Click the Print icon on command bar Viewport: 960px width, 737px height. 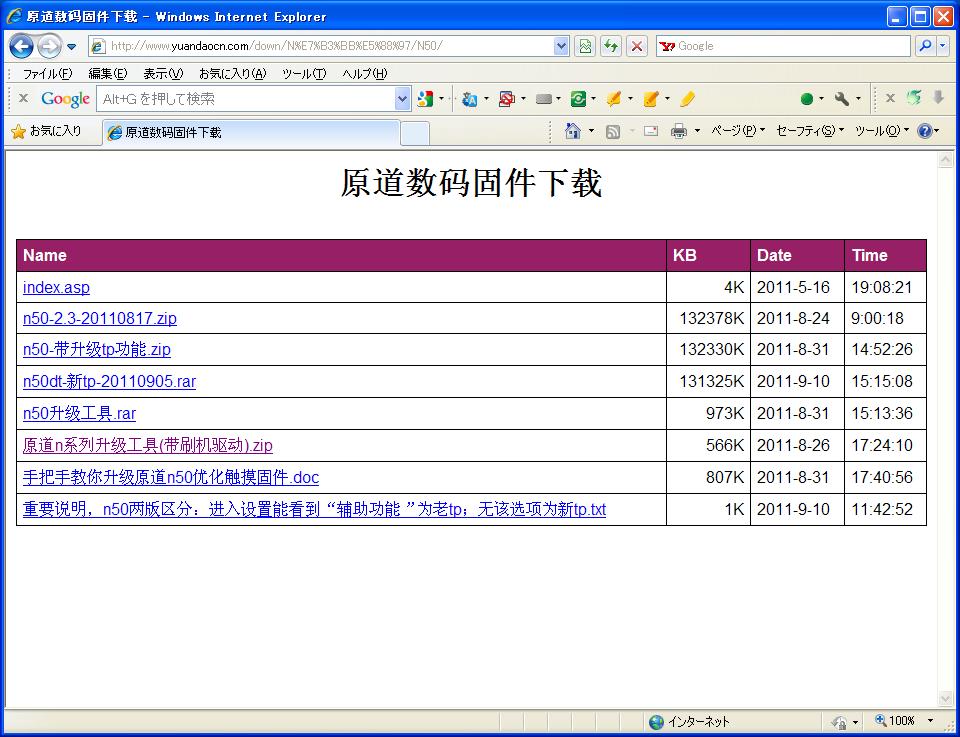coord(679,131)
